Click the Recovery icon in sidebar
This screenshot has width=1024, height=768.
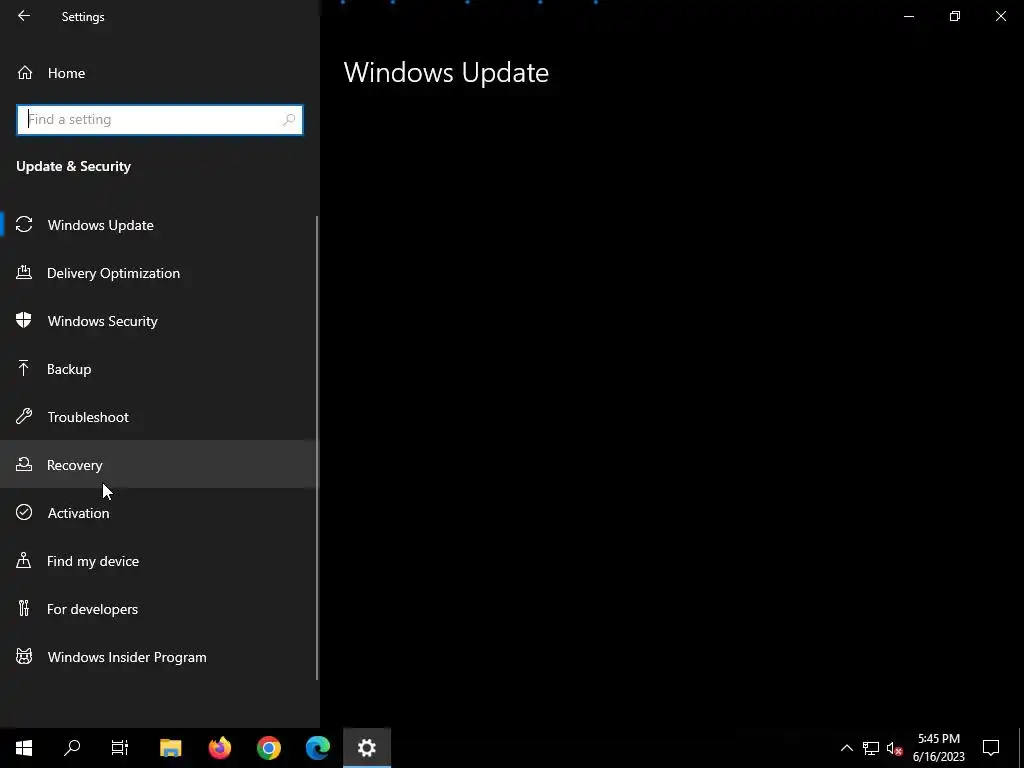[x=24, y=464]
